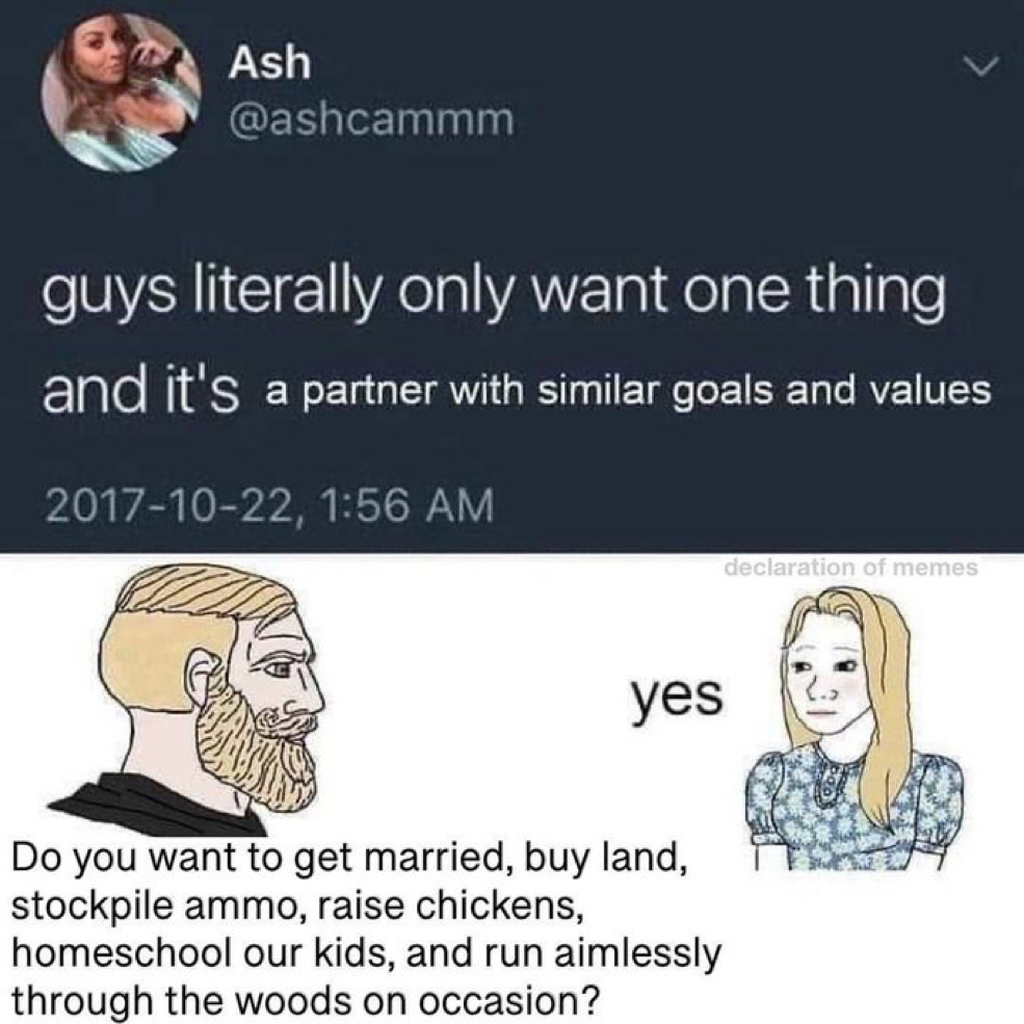Click Ash's round profile photo

pyautogui.click(x=121, y=91)
